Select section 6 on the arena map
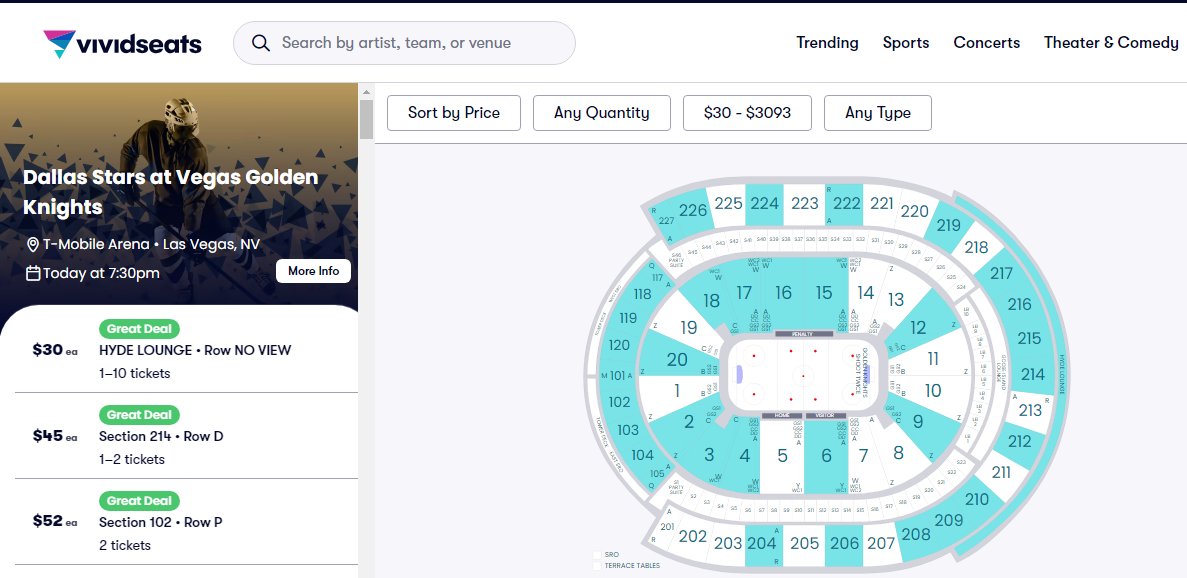 (826, 455)
